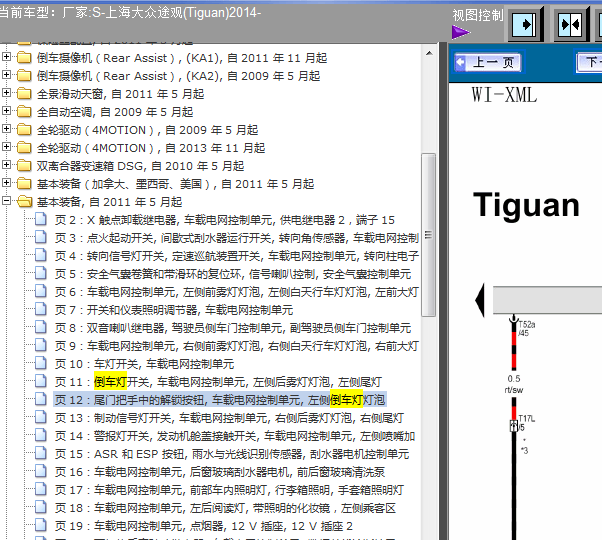Expand the 倒车摄像机 (KA2) 2009 folder
The width and height of the screenshot is (602, 540).
coord(6,74)
